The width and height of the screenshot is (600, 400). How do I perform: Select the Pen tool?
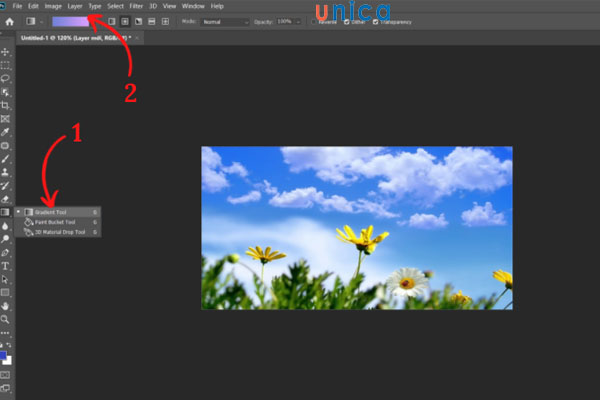(x=5, y=253)
